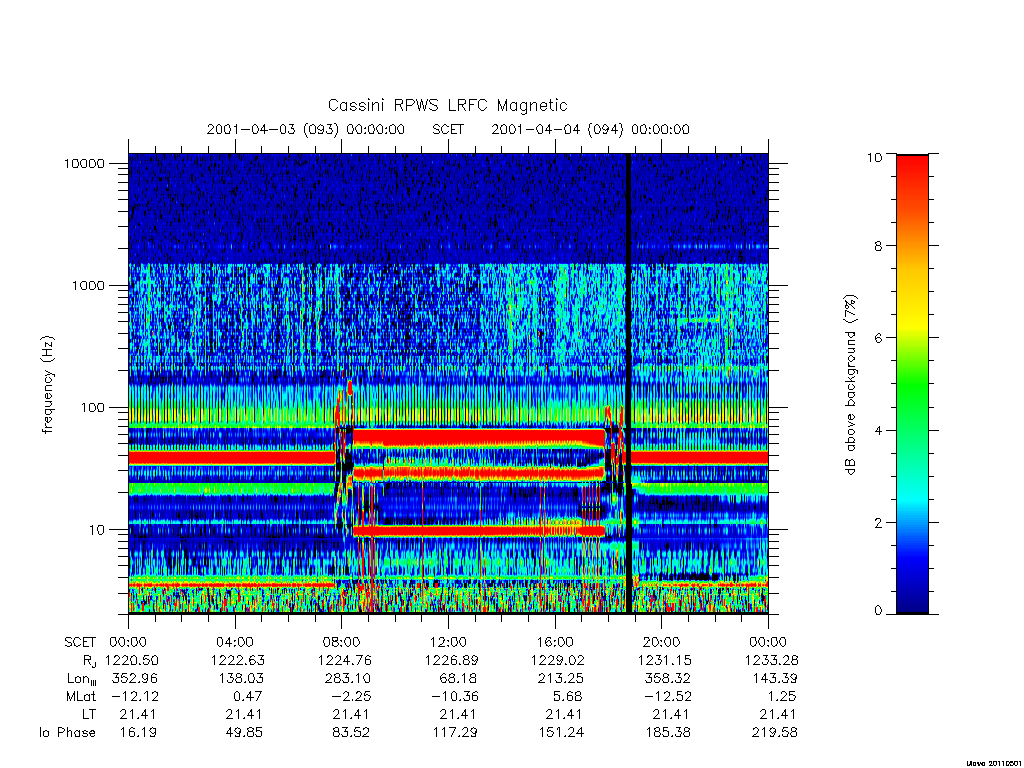Image resolution: width=1024 pixels, height=768 pixels.
Task: Click the 08:00 SCET time tick label
Action: (342, 642)
